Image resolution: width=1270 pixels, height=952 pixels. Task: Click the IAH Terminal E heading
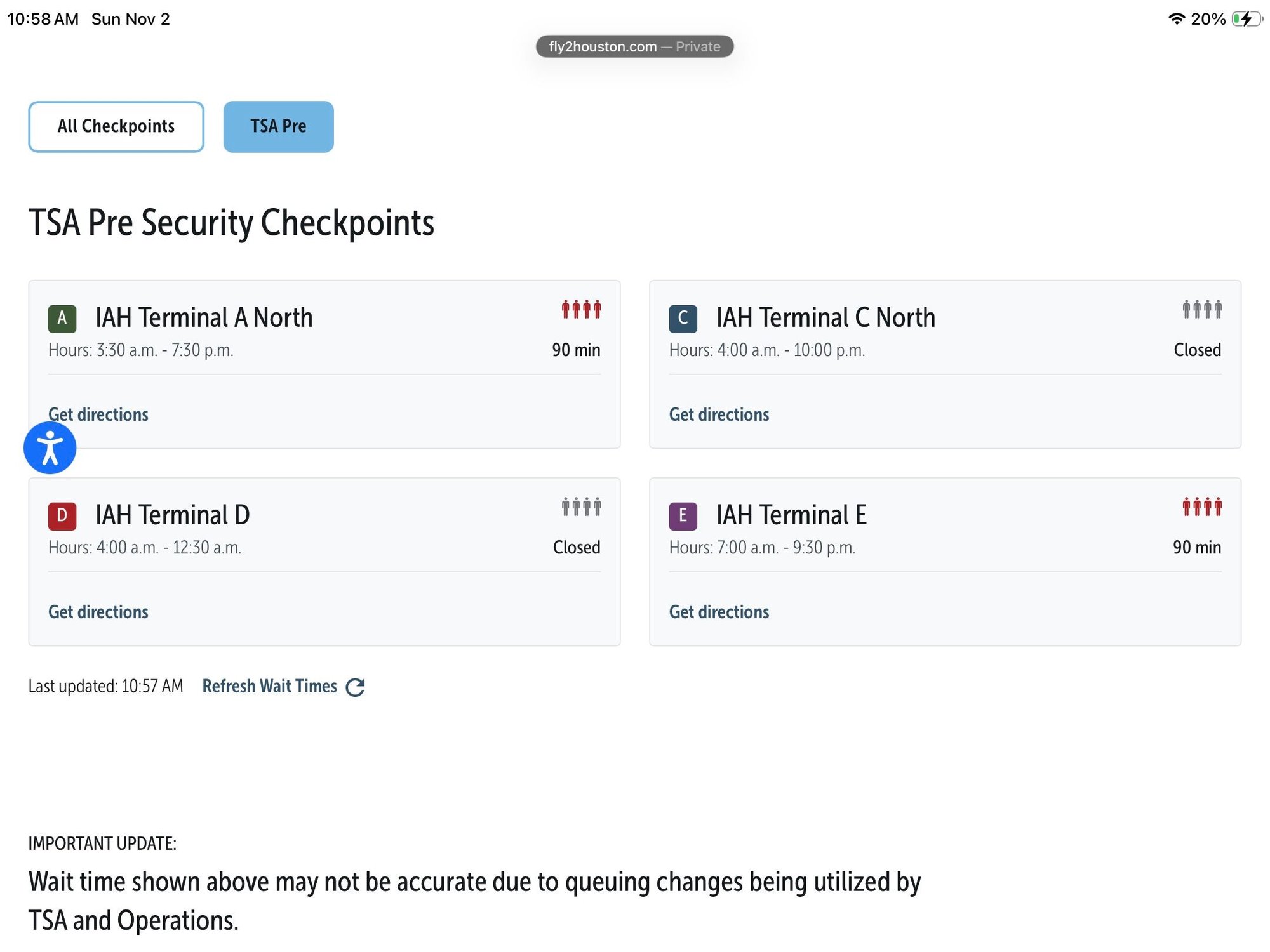791,515
